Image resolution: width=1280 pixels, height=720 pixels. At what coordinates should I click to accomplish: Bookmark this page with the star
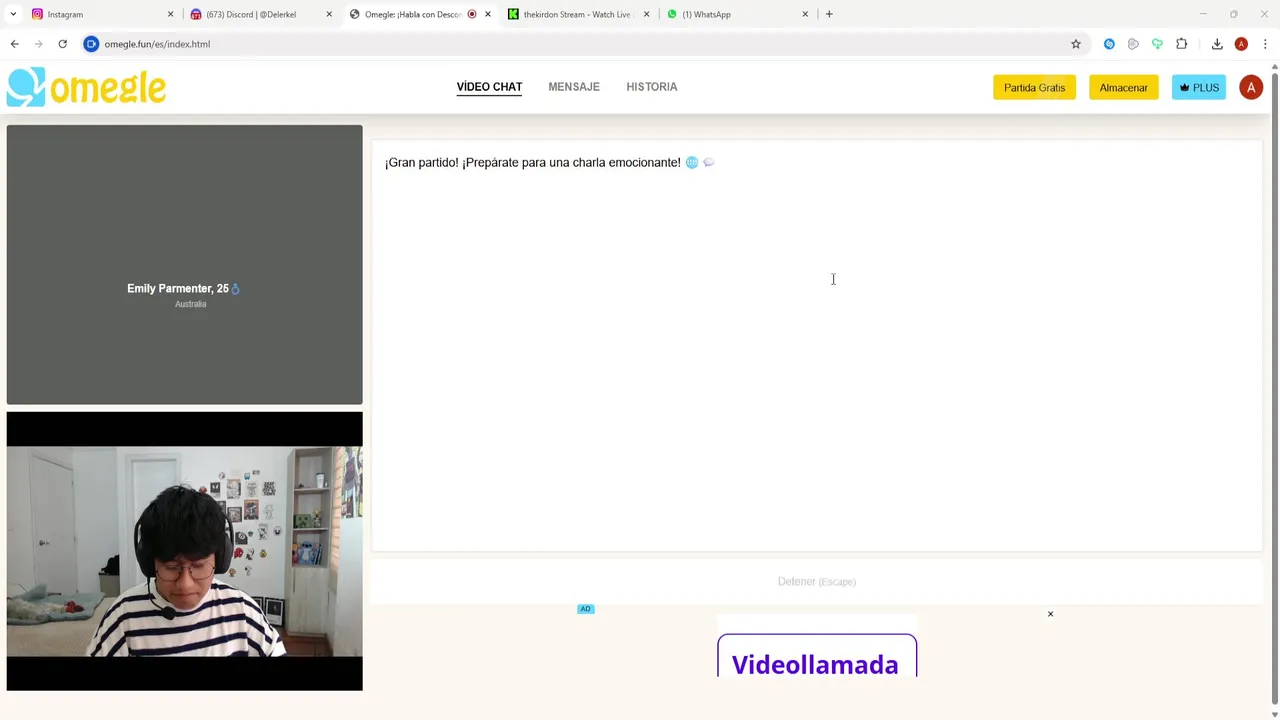coord(1076,44)
